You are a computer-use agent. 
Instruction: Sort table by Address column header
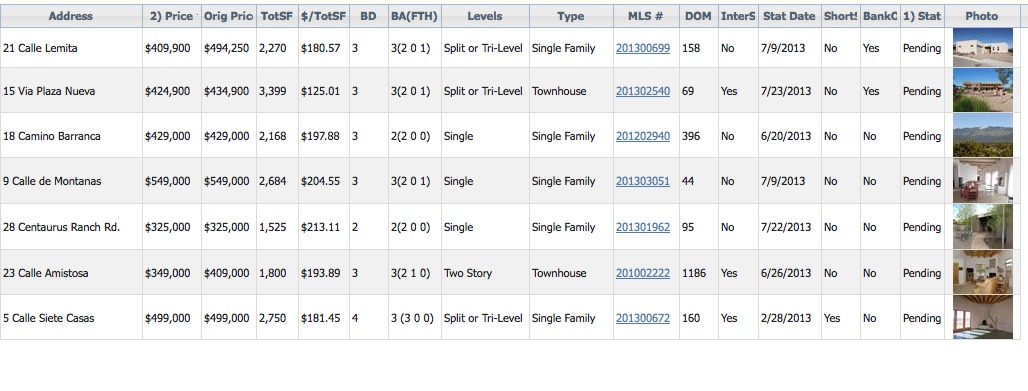click(x=71, y=16)
